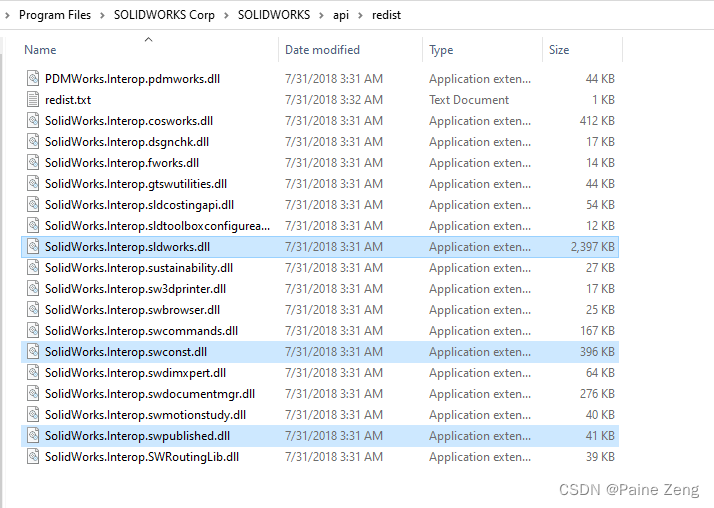Select SolidWorks.Interop.sldcostingapi.dll file name
The height and width of the screenshot is (508, 714).
click(139, 204)
